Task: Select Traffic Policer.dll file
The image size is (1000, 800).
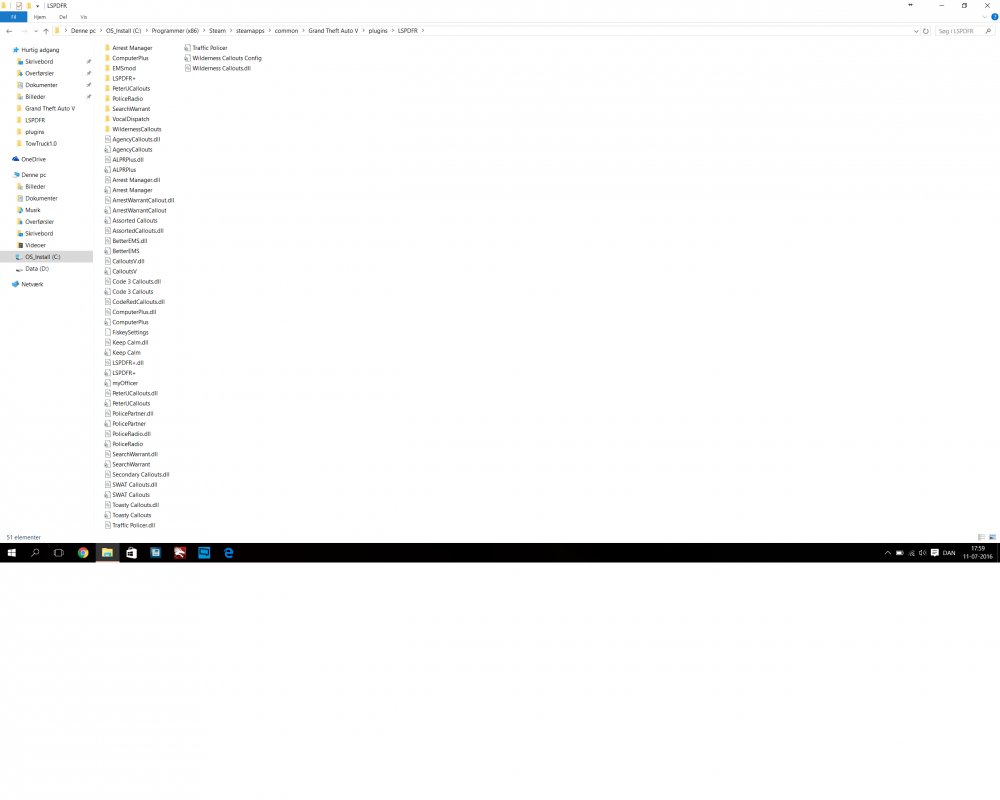Action: pos(133,526)
